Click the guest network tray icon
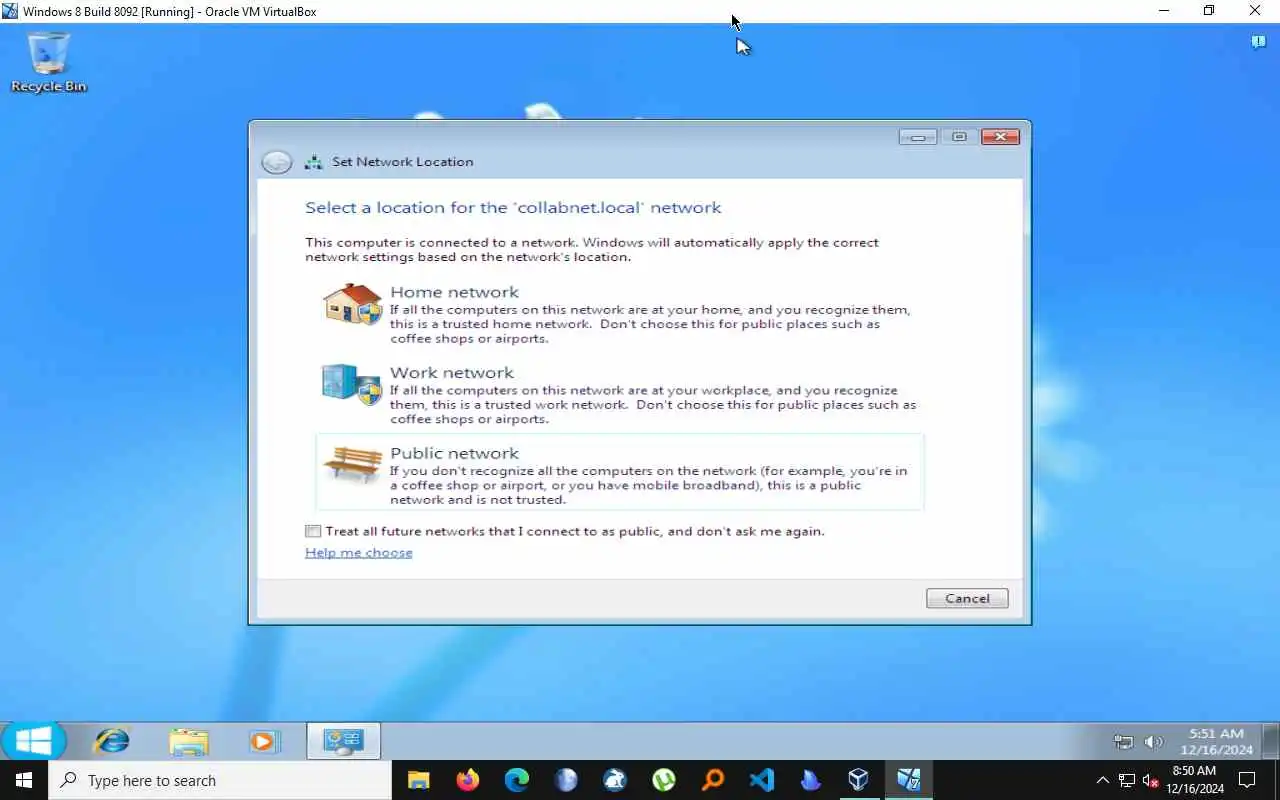Screen dimensions: 1280x800 point(1123,742)
